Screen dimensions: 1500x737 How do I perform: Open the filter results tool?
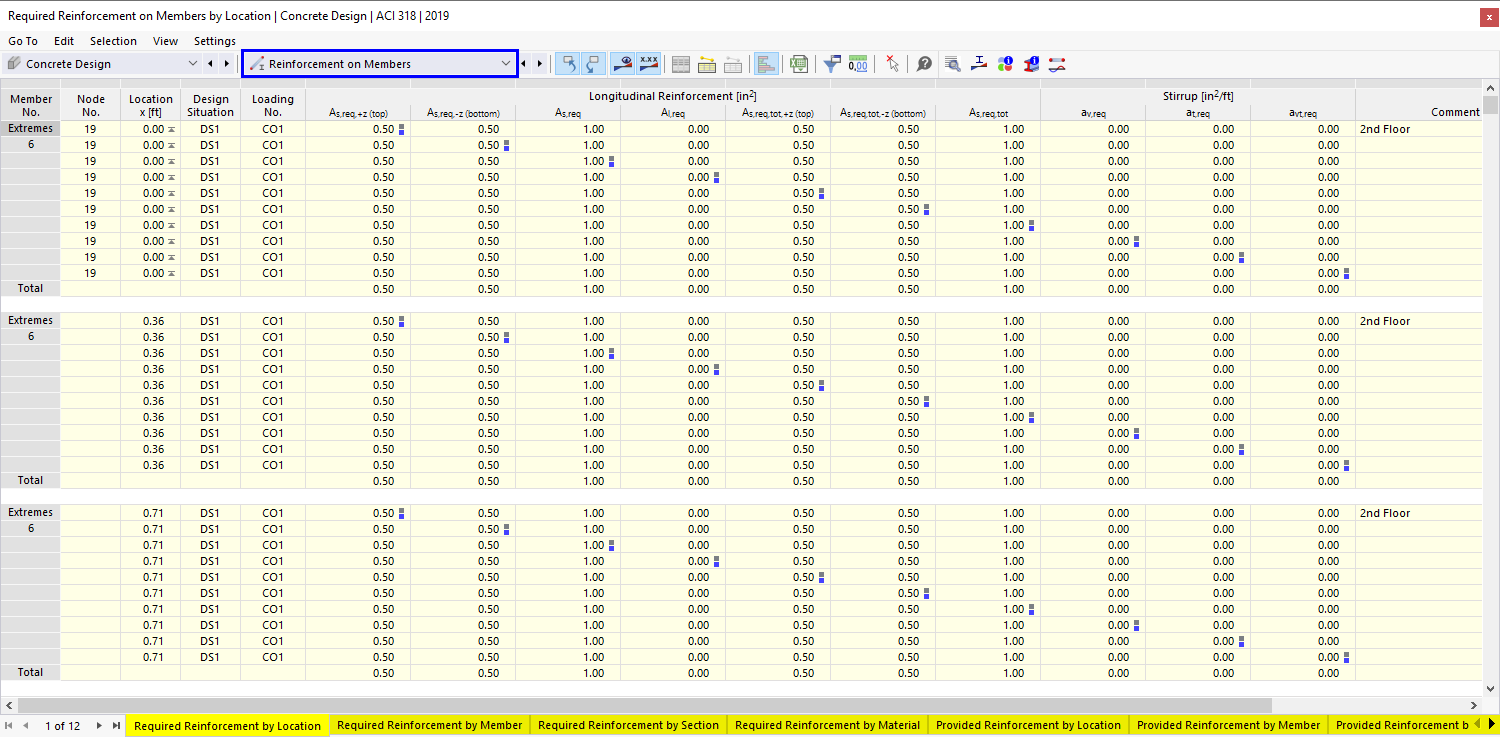(x=831, y=63)
